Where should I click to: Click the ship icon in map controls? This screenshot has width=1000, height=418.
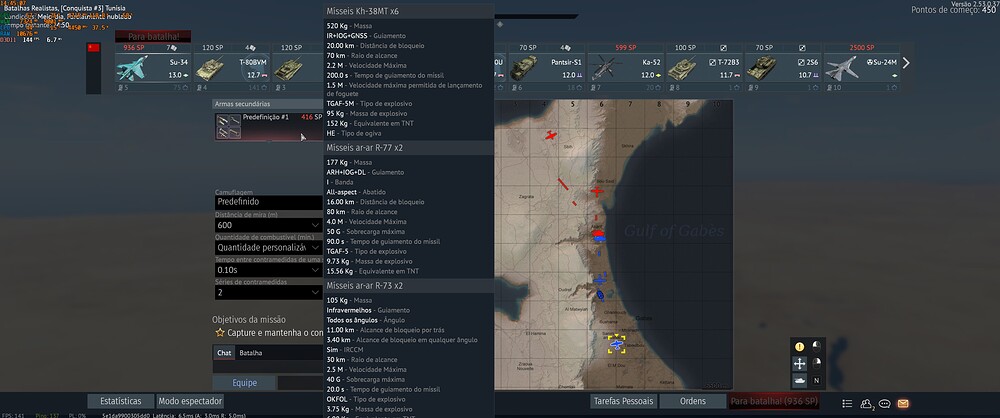800,380
